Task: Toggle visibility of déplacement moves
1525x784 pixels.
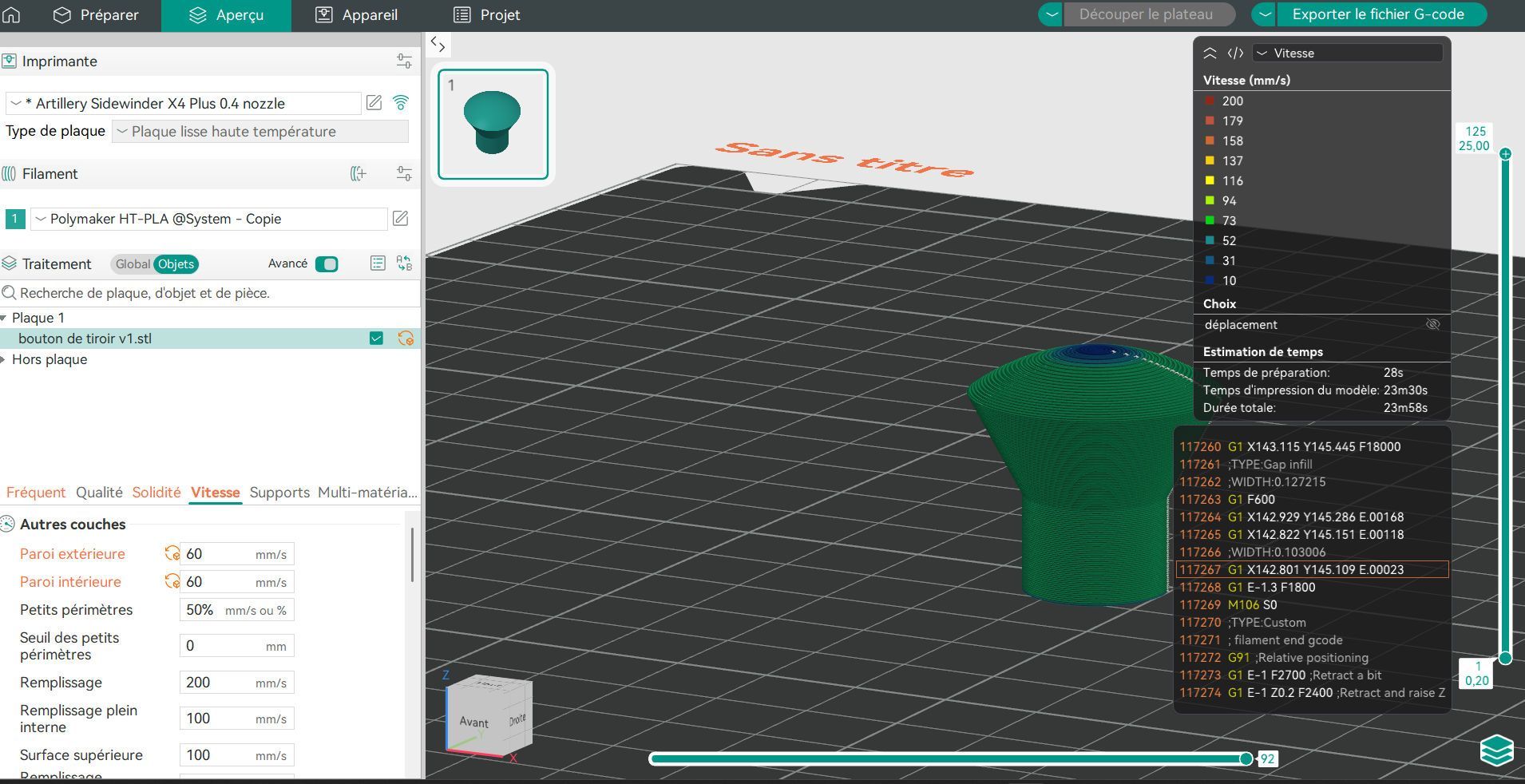Action: pos(1432,324)
